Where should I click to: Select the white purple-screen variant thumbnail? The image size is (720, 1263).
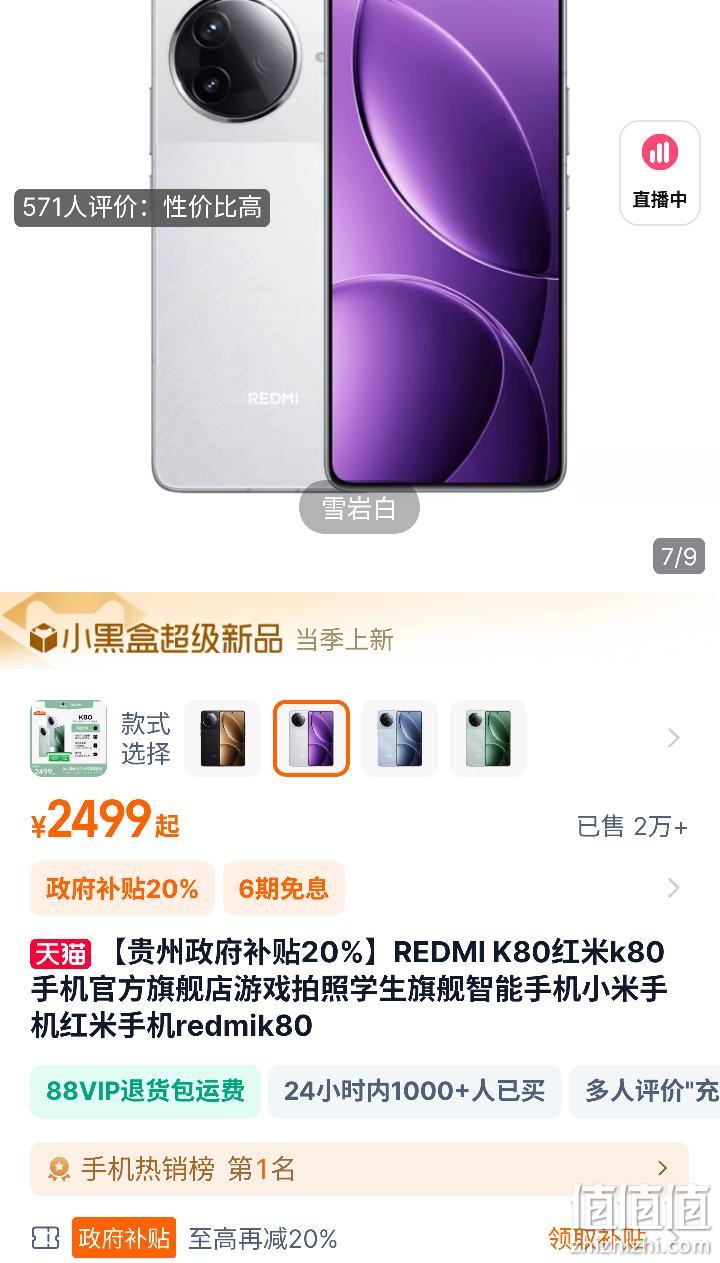click(x=311, y=738)
